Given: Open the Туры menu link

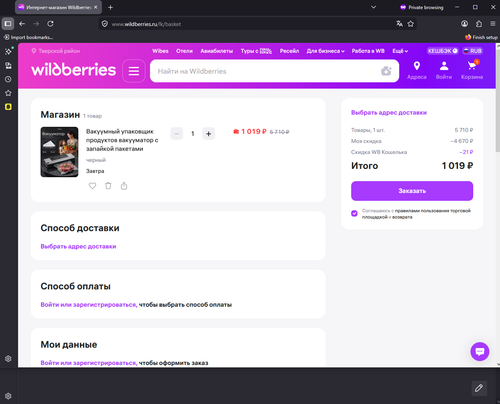Looking at the screenshot, I should click(256, 51).
